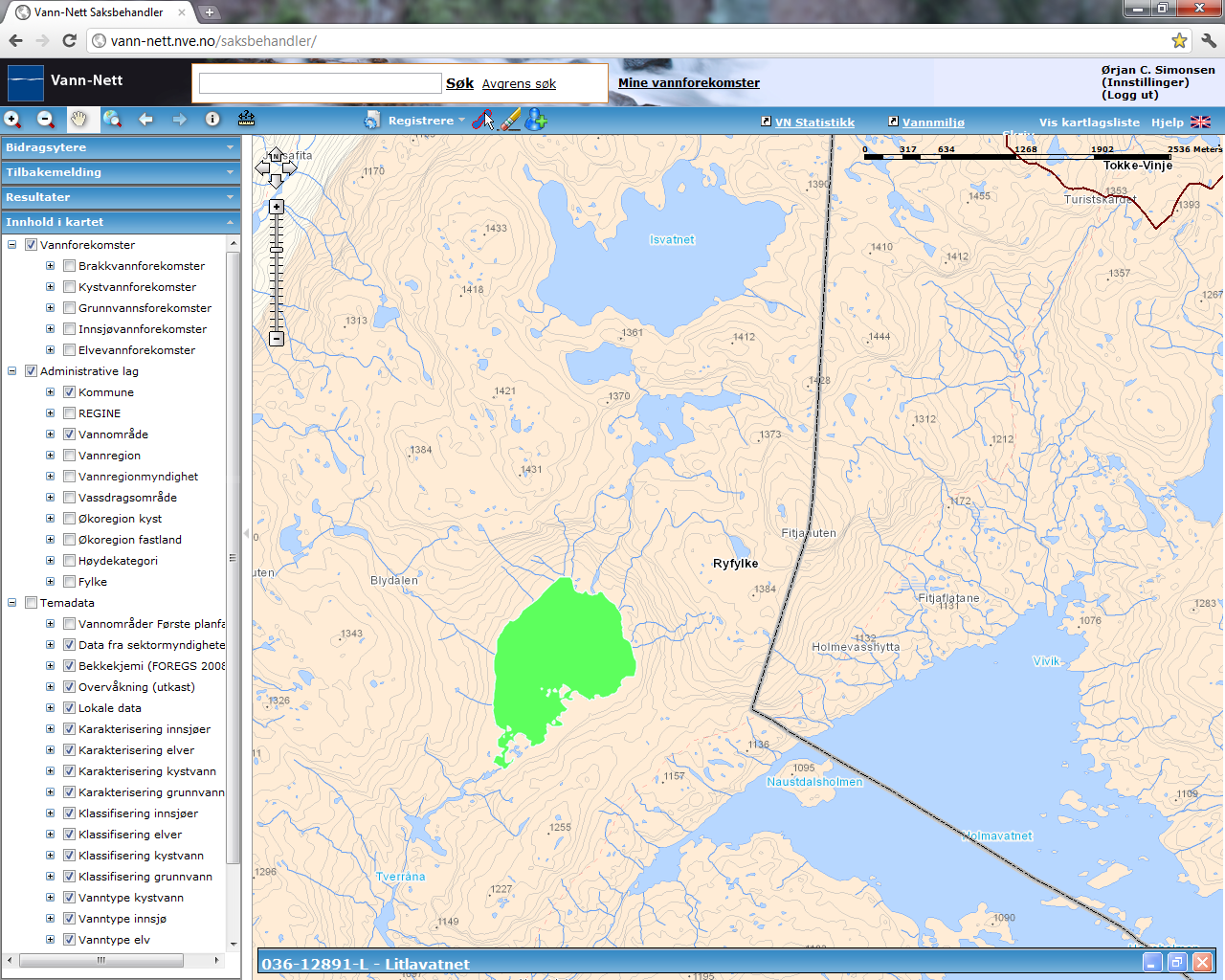Collapse the Innhold i kartet panel
Screen dimensions: 1225x980
coord(120,222)
